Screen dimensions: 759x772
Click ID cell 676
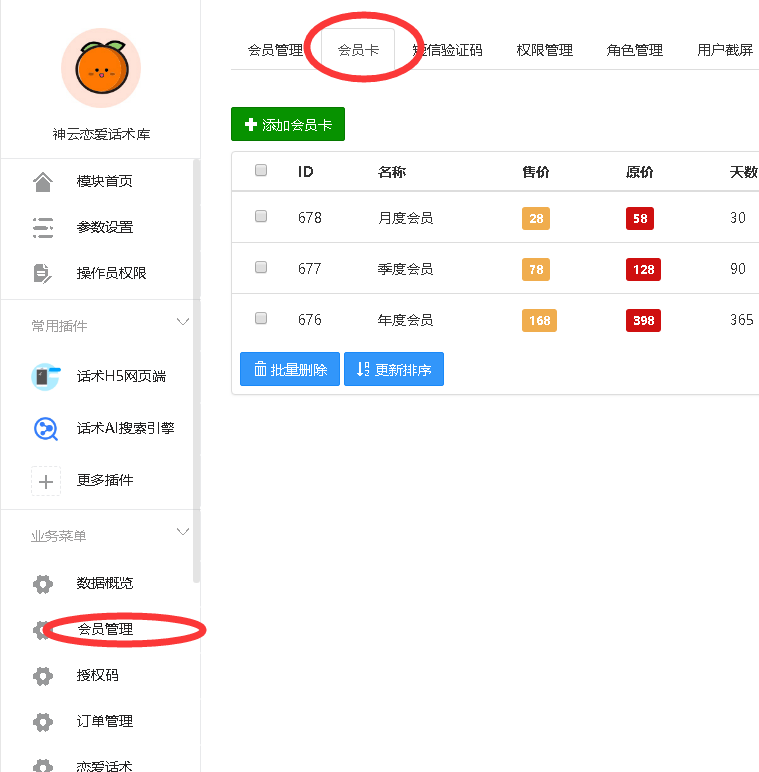(310, 320)
